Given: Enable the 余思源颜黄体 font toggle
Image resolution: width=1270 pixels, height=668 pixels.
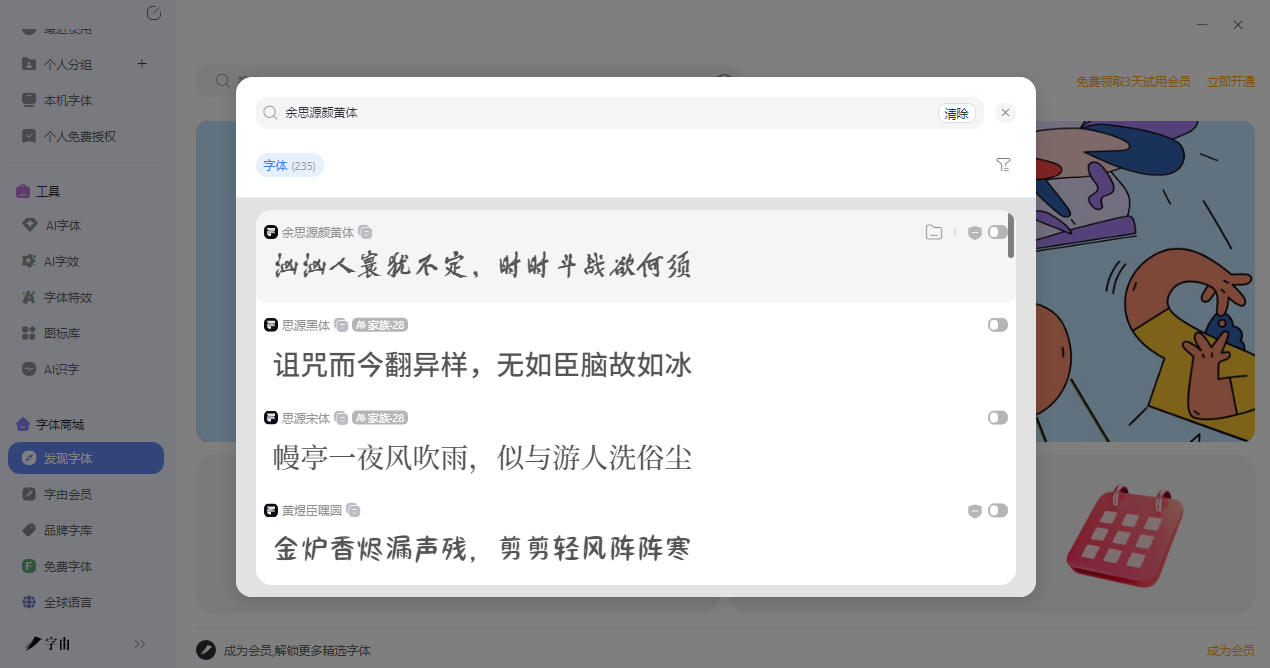Looking at the screenshot, I should [x=997, y=233].
